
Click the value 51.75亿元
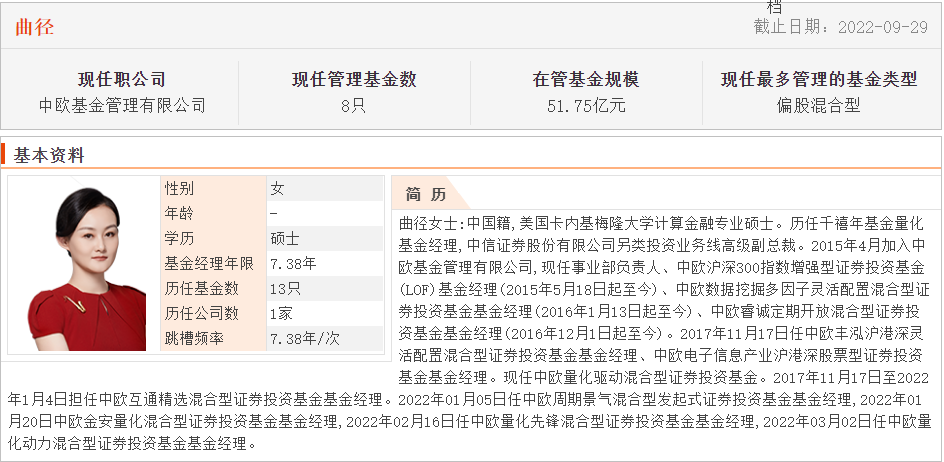(586, 106)
